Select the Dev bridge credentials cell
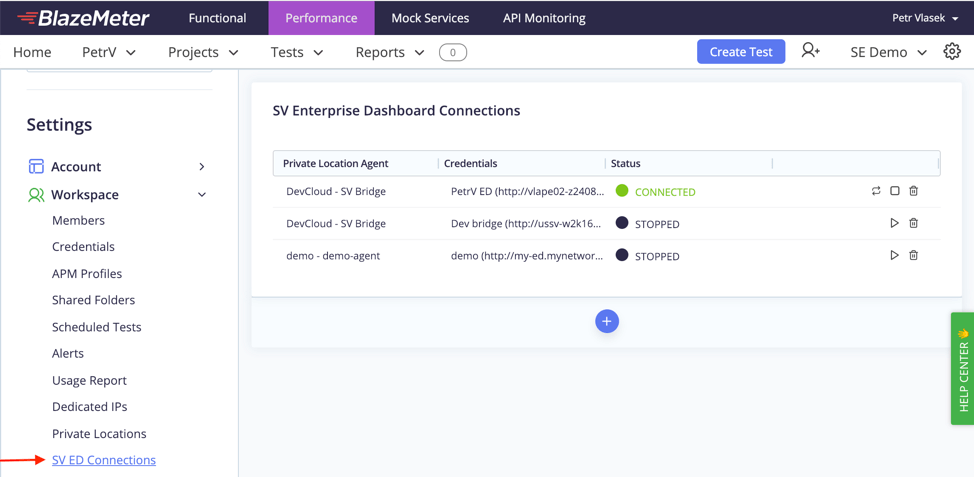The height and width of the screenshot is (477, 974). (526, 224)
